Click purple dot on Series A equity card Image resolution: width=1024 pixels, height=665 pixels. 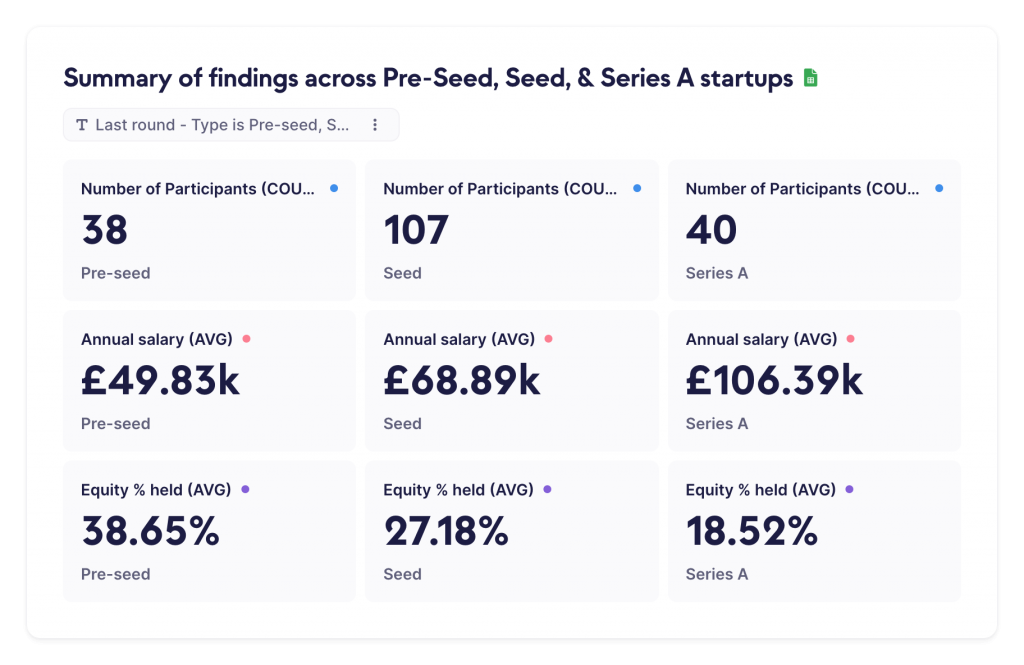pos(850,490)
